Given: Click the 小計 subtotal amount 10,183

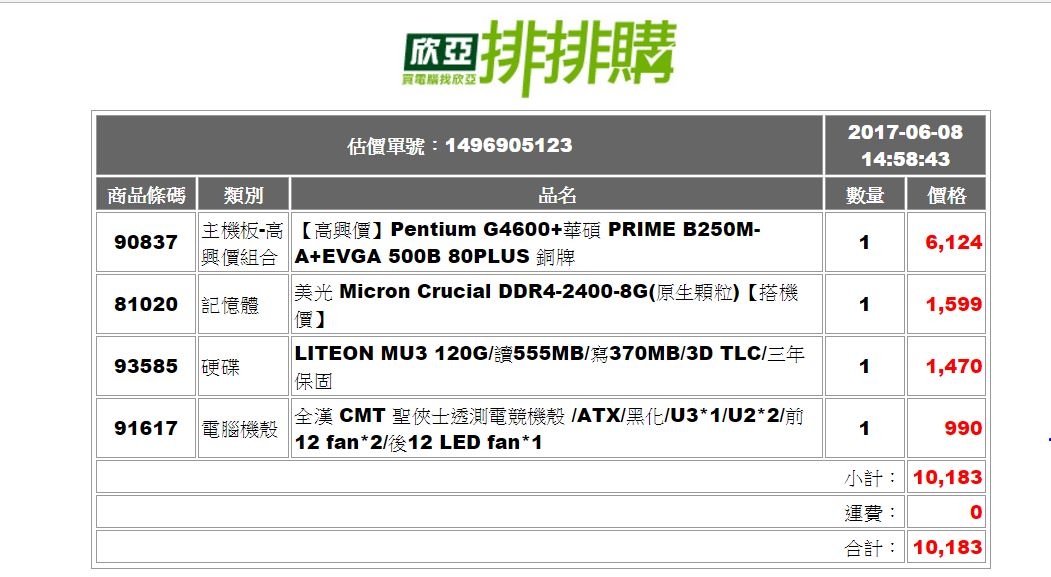Looking at the screenshot, I should click(947, 477).
